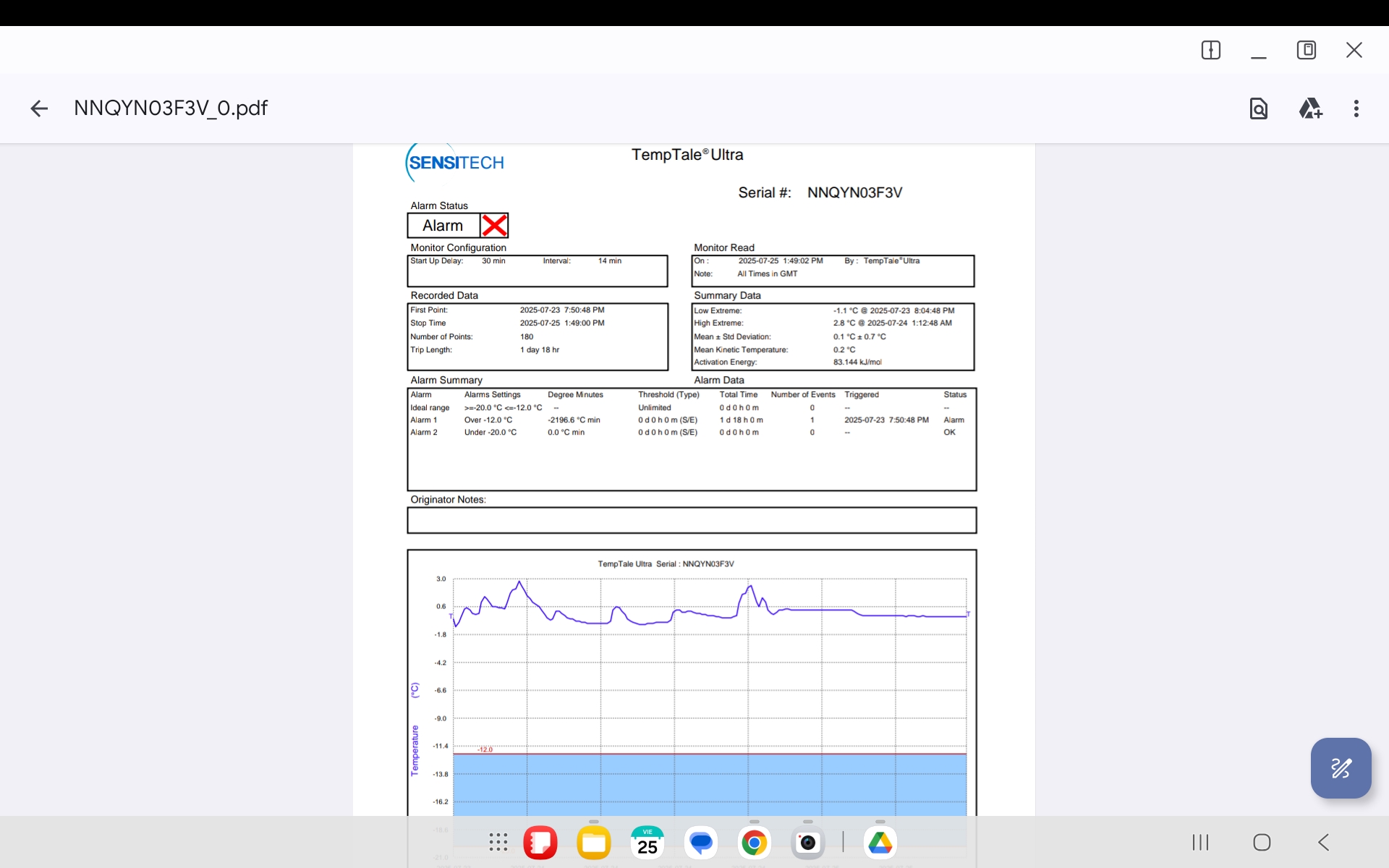Open the apps drawer grid icon

[x=498, y=842]
